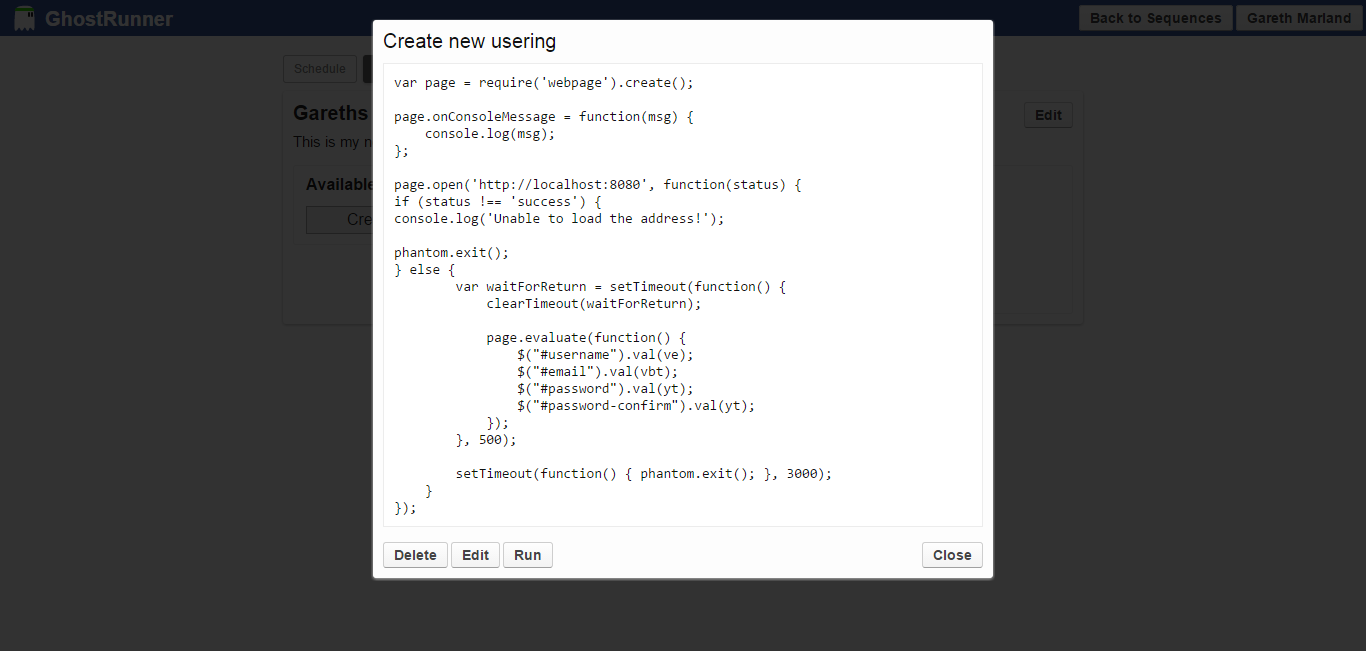
Task: Click the '$("#email").val(vbt);' line
Action: (x=598, y=372)
